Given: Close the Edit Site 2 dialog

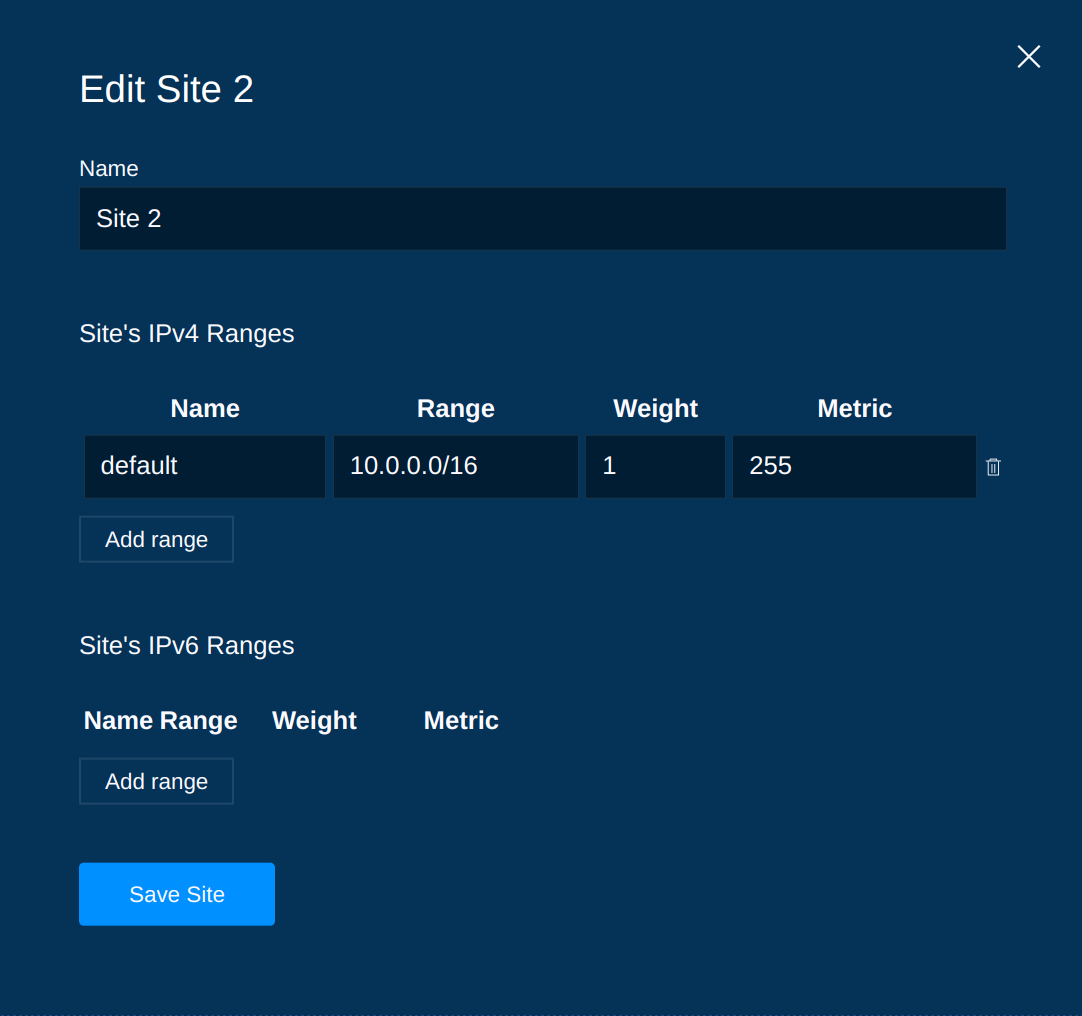Looking at the screenshot, I should 1028,57.
